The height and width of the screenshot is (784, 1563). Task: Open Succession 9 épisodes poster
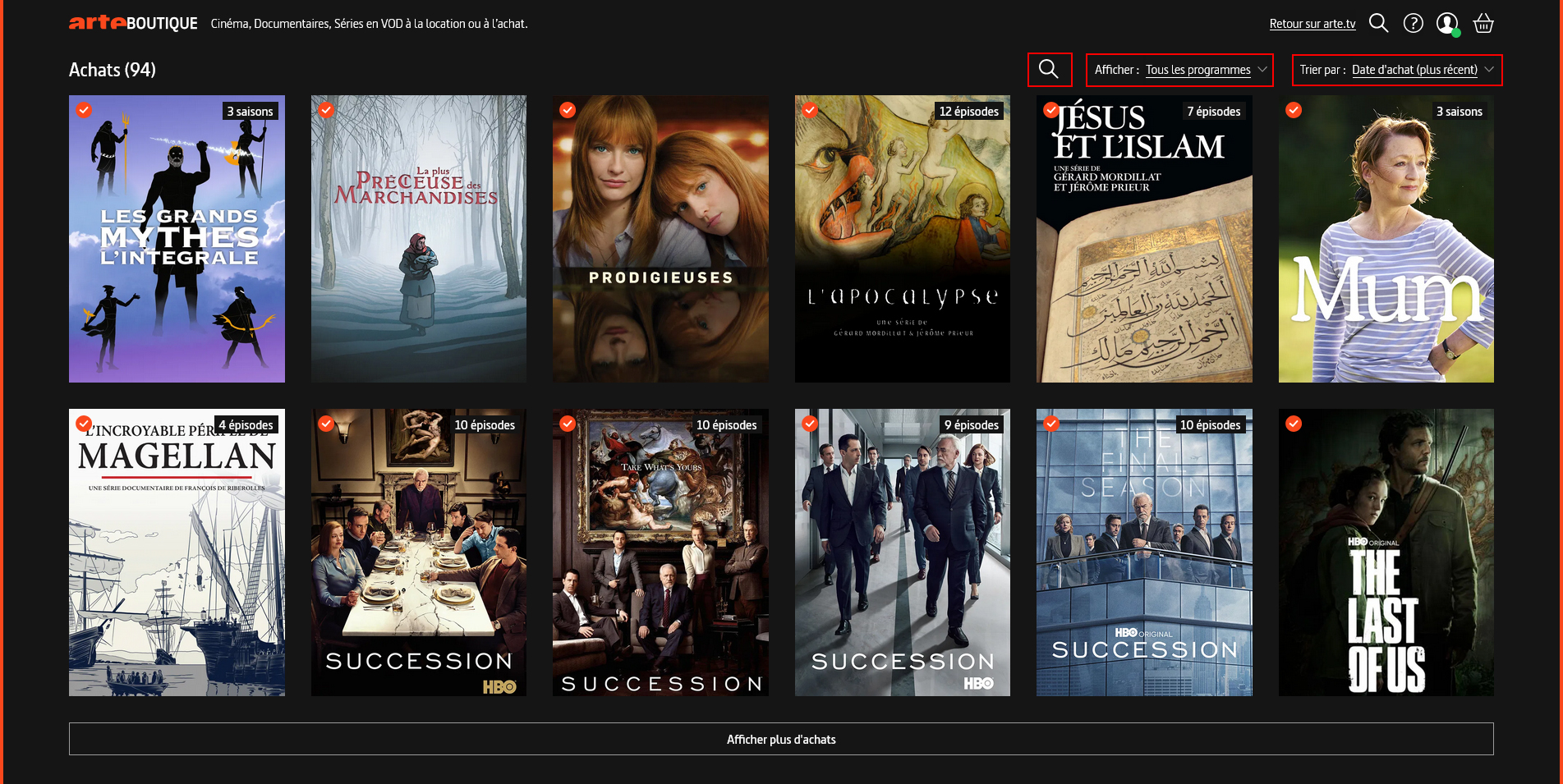[903, 552]
